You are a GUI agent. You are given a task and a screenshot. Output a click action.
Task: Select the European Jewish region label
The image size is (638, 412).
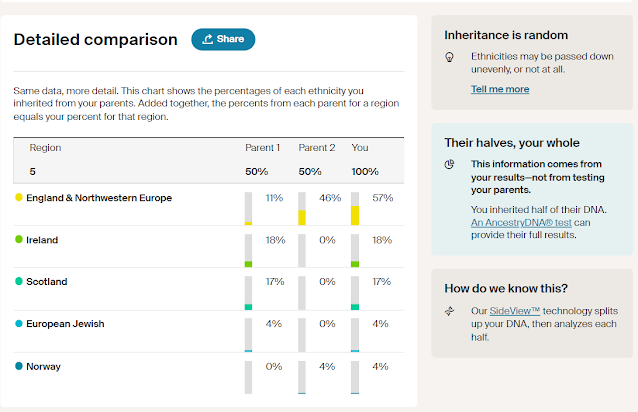(65, 324)
